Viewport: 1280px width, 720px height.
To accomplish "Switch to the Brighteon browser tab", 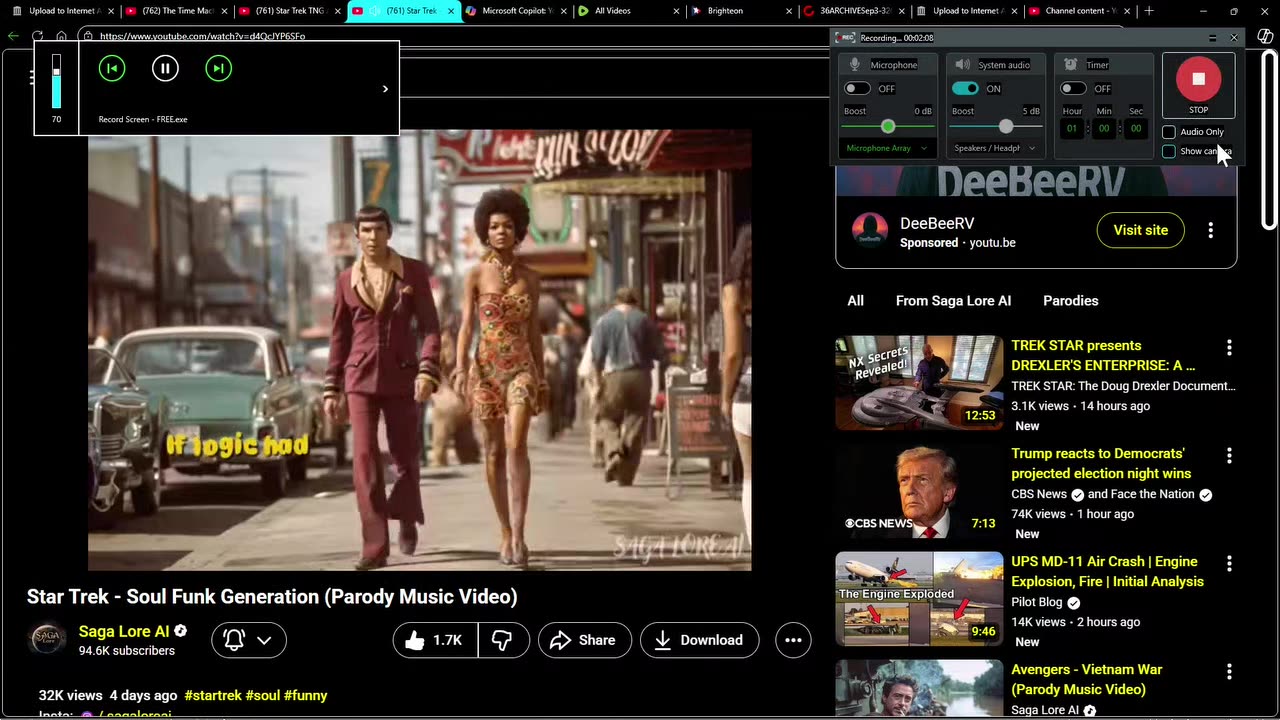I will tap(725, 11).
